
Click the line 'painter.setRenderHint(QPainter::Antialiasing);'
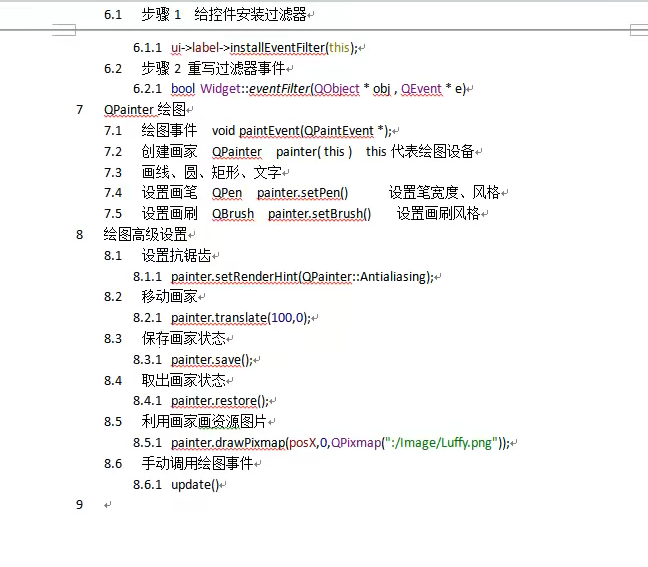click(303, 276)
